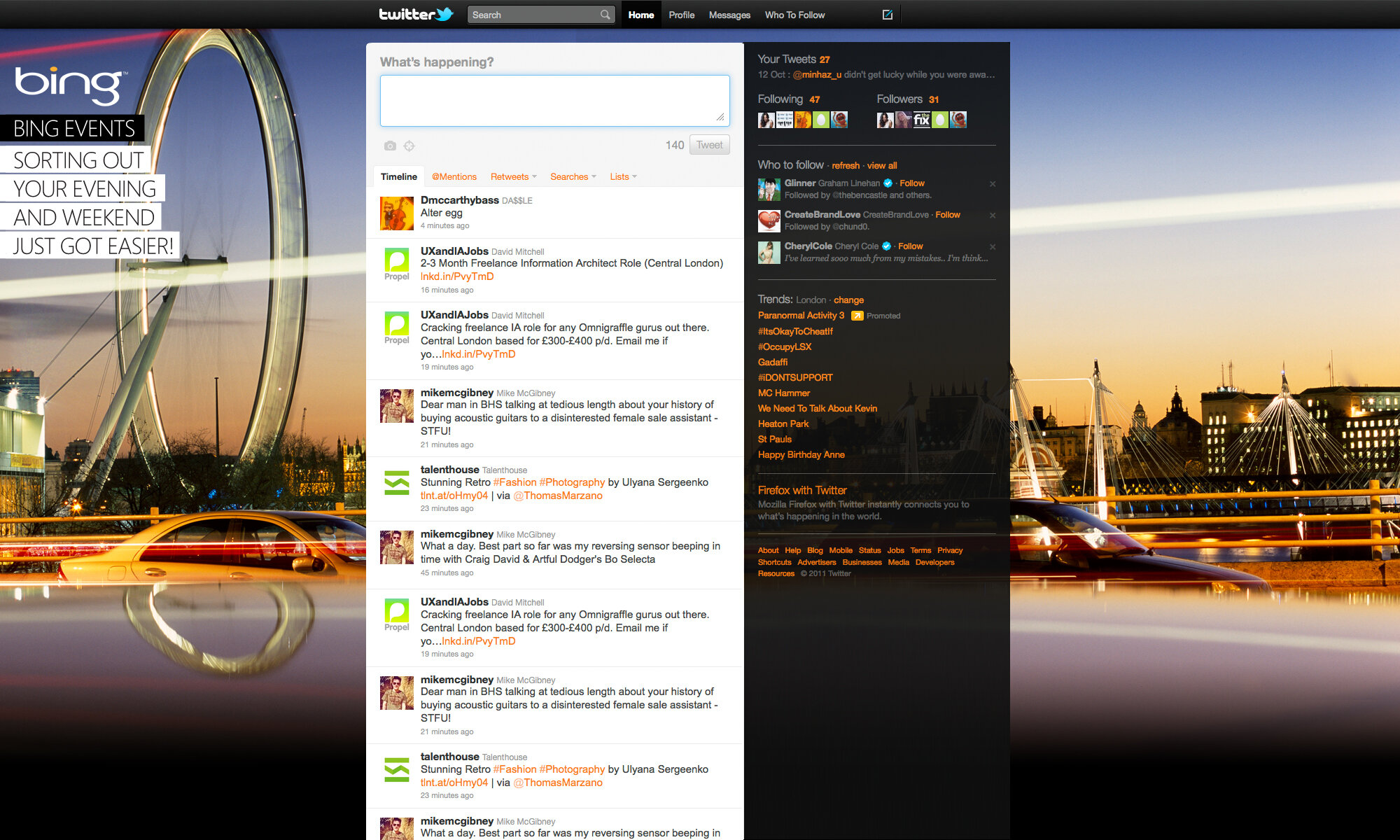Click change next to London trends
1400x840 pixels.
click(848, 300)
